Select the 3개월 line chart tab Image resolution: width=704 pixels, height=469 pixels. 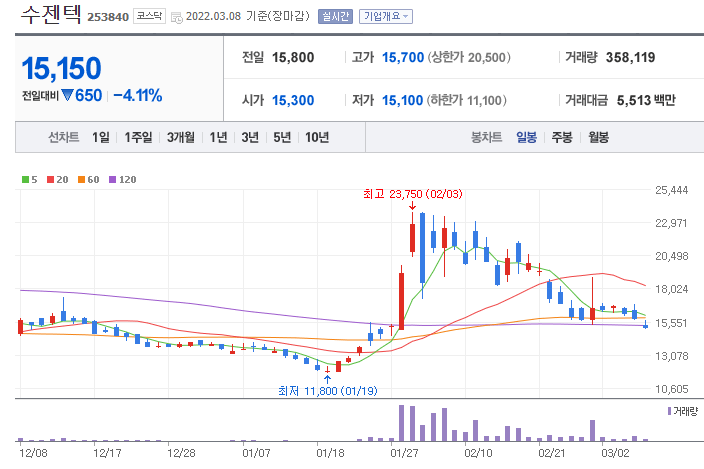[x=181, y=137]
